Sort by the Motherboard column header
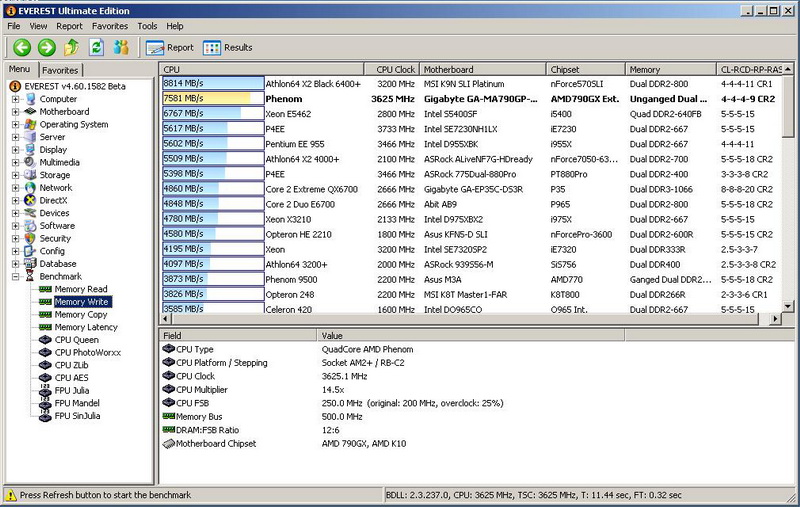 [483, 69]
